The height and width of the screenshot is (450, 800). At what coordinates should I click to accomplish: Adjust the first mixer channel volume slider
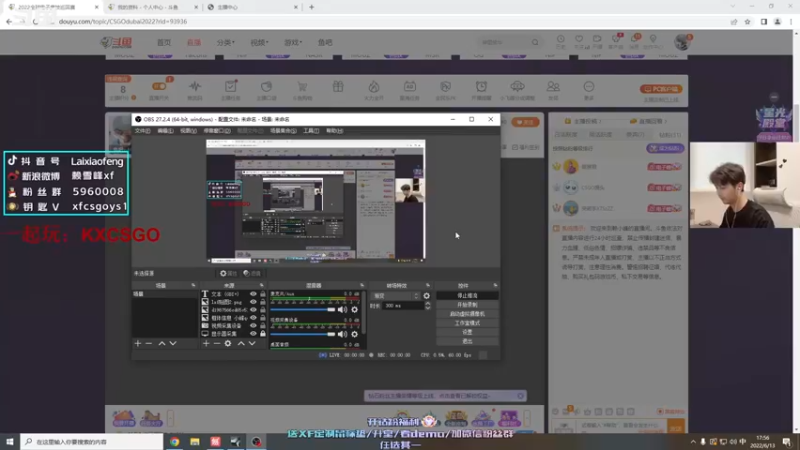303,310
